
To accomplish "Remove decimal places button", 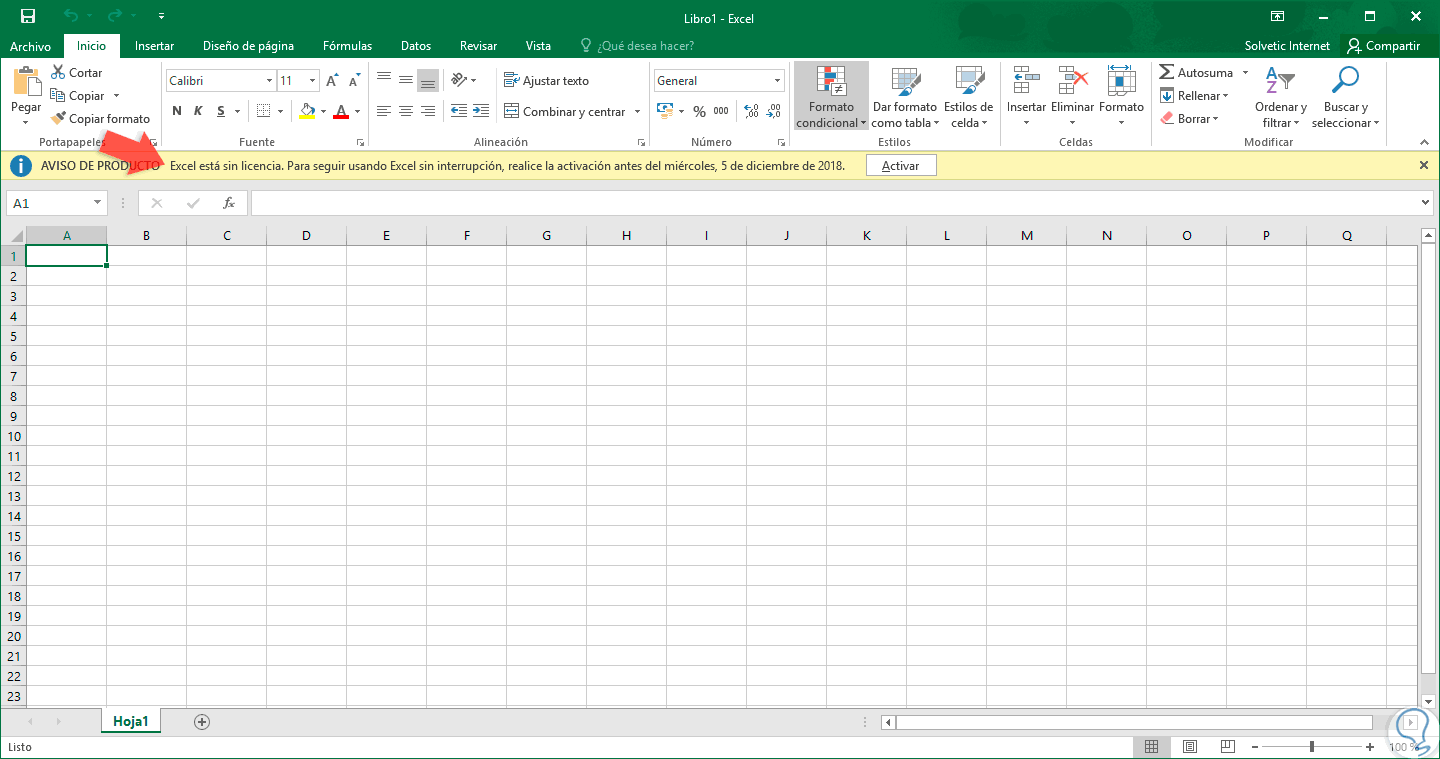I will (775, 111).
